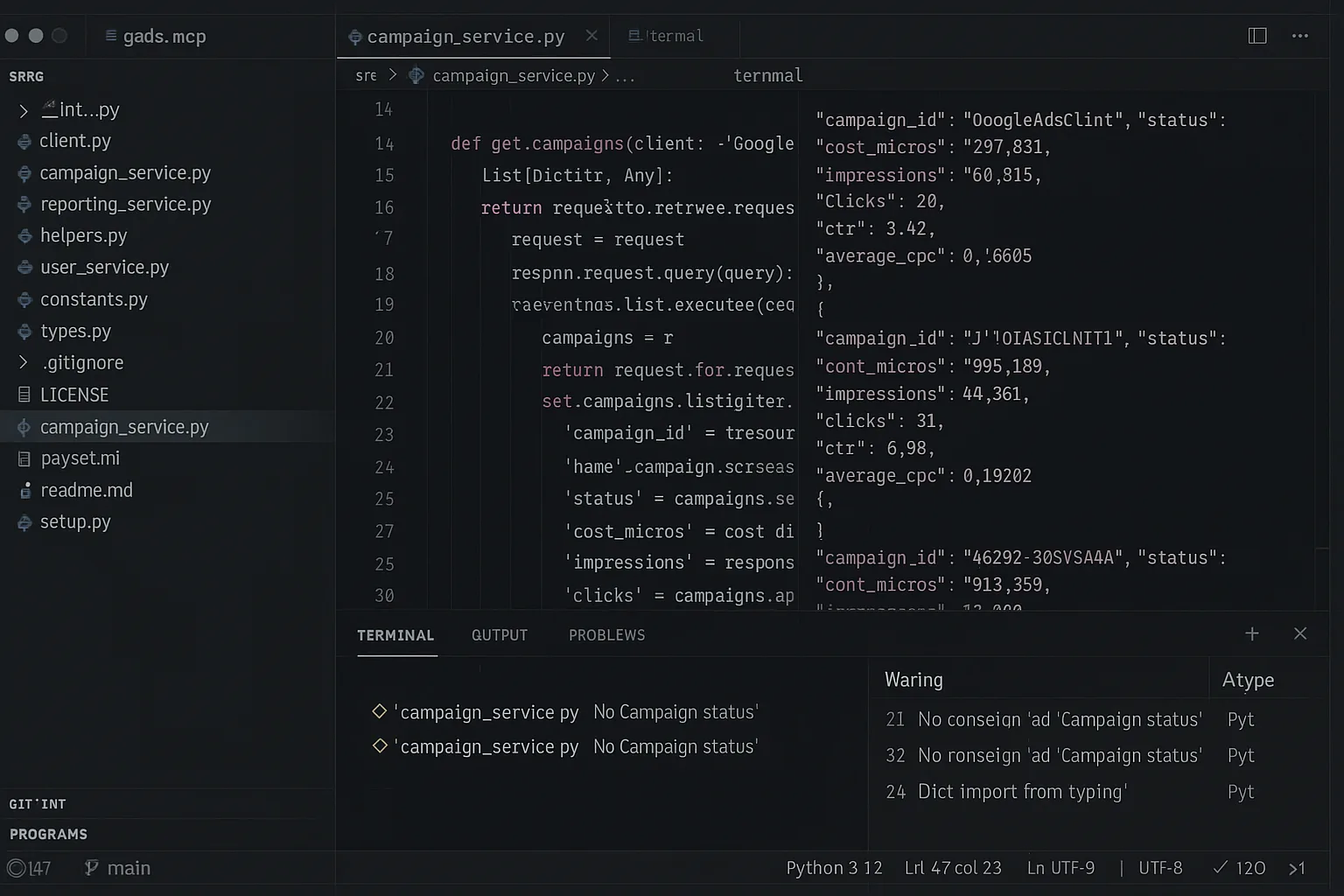Screen dimensions: 1344x896
Task: Click the list icon beside gads.mcp title
Action: click(x=111, y=36)
